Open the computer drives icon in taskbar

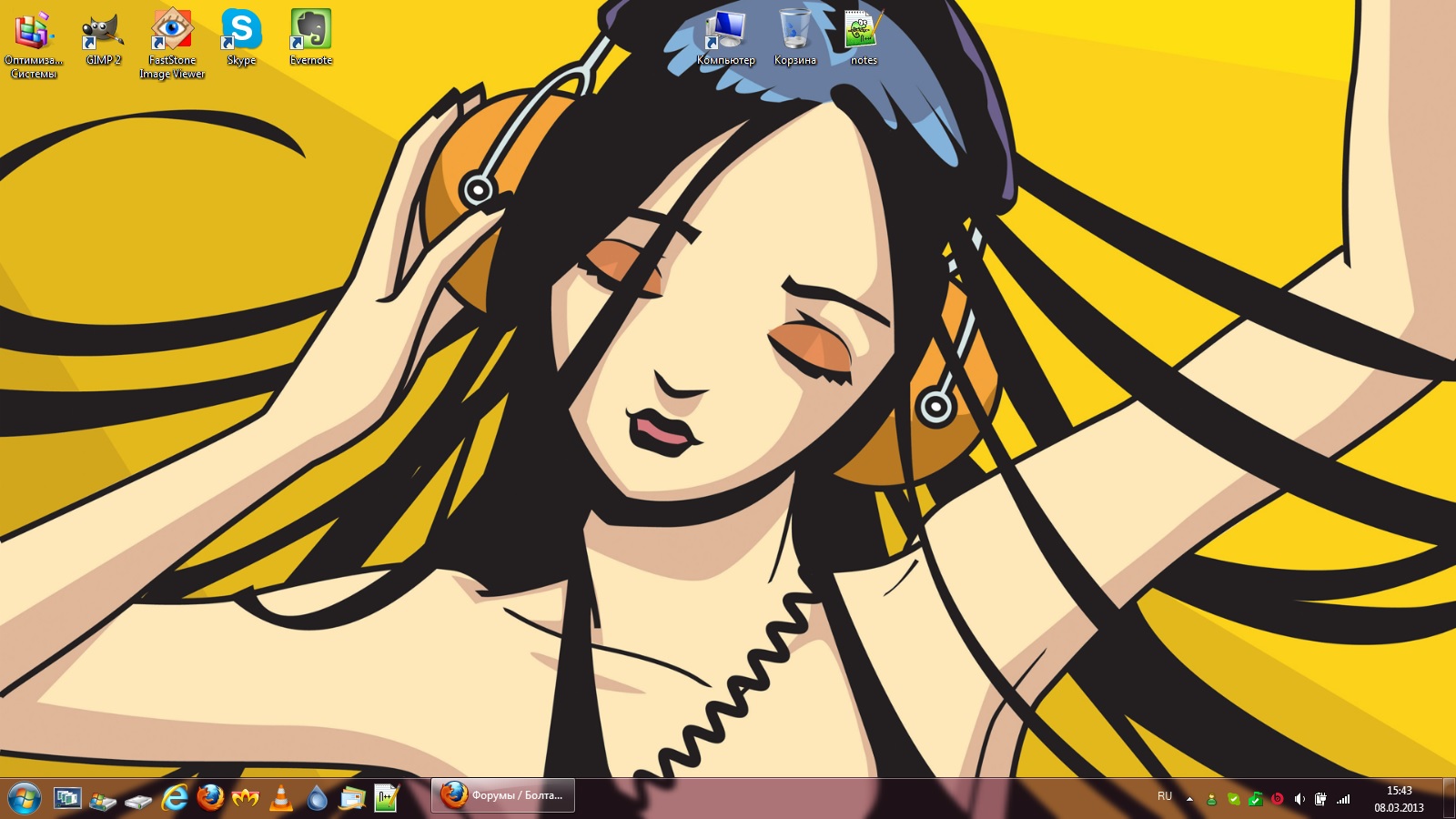point(103,800)
